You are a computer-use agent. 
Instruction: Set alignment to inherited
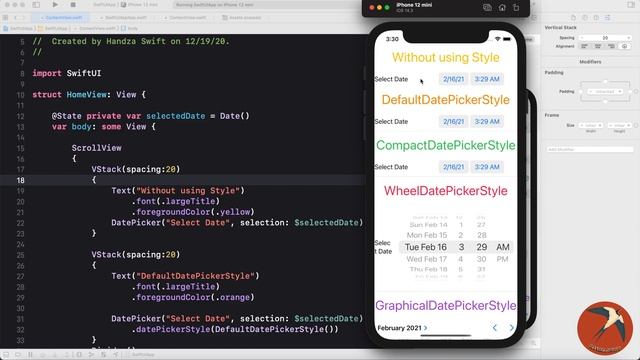point(624,46)
